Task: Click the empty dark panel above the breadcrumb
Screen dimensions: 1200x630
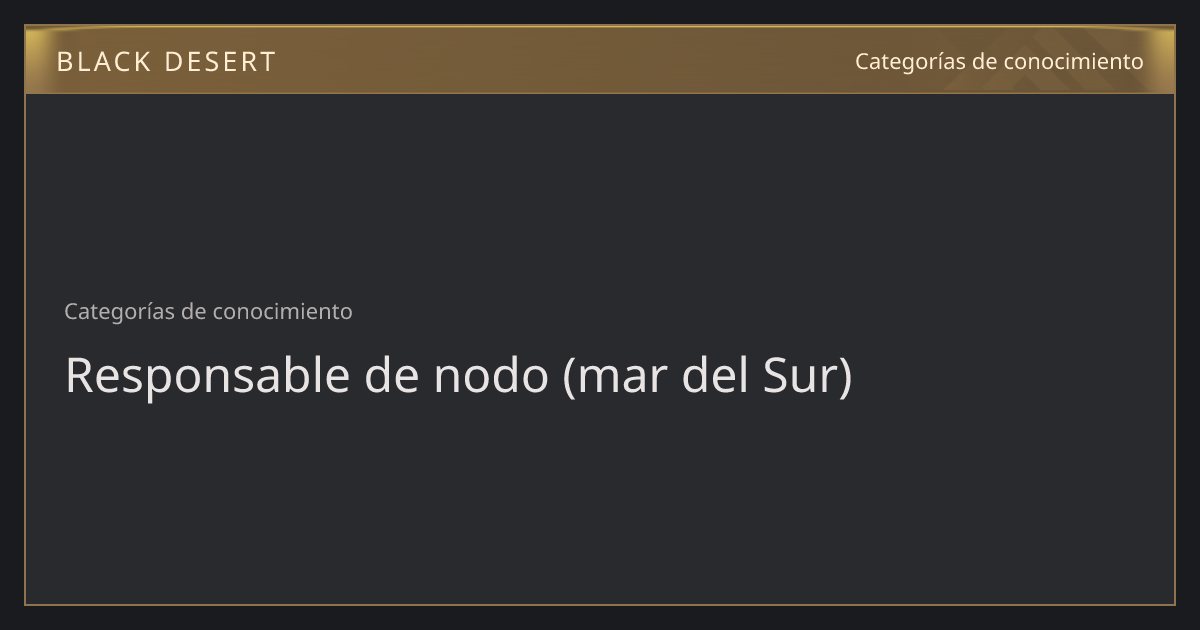Action: (x=600, y=195)
